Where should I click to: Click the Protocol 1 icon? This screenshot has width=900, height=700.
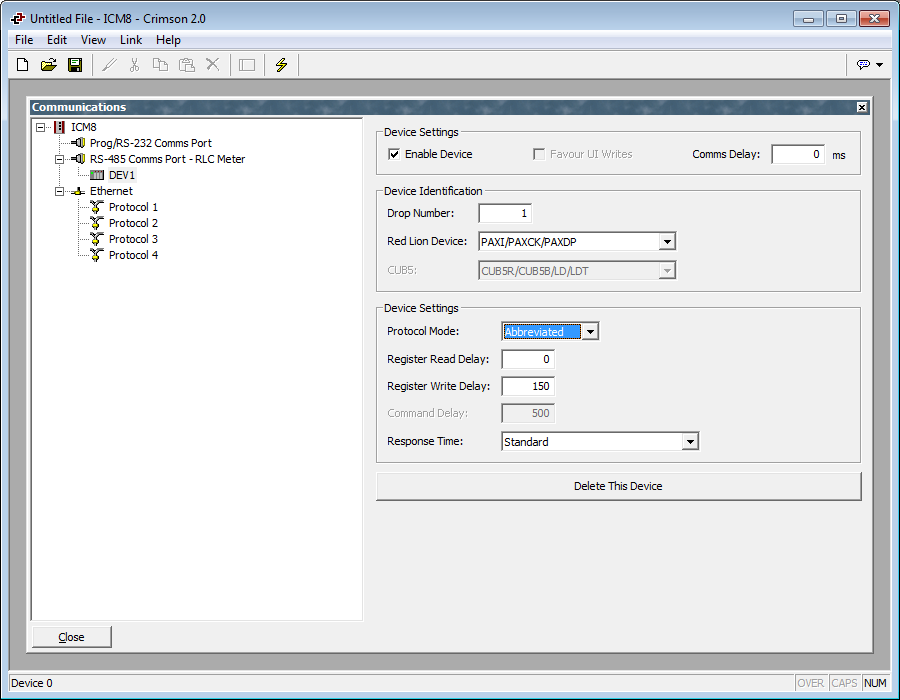point(97,207)
